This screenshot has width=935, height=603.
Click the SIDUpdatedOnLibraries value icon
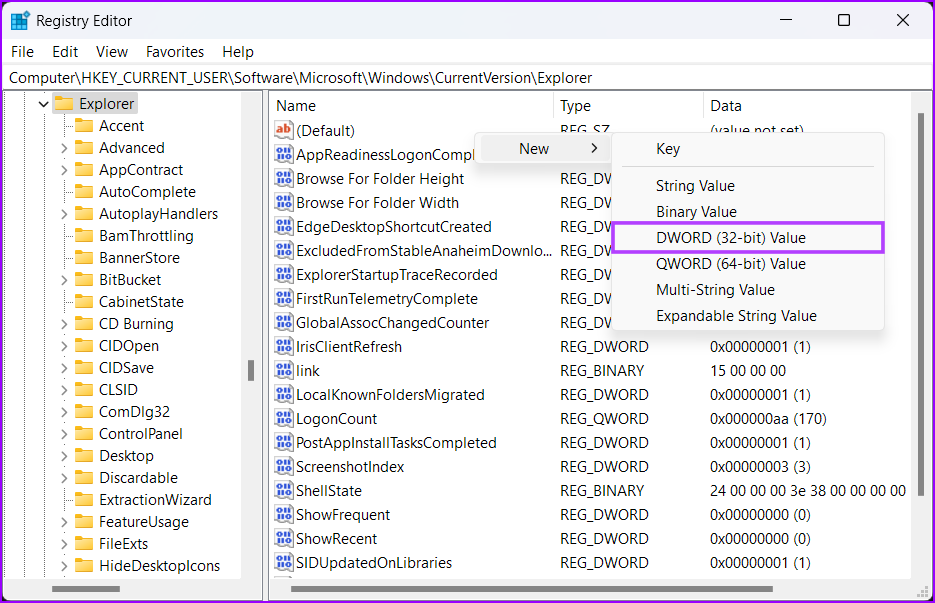283,562
